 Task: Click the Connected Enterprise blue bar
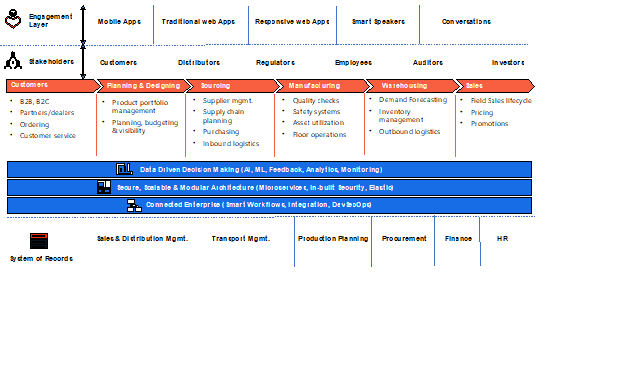pyautogui.click(x=270, y=205)
